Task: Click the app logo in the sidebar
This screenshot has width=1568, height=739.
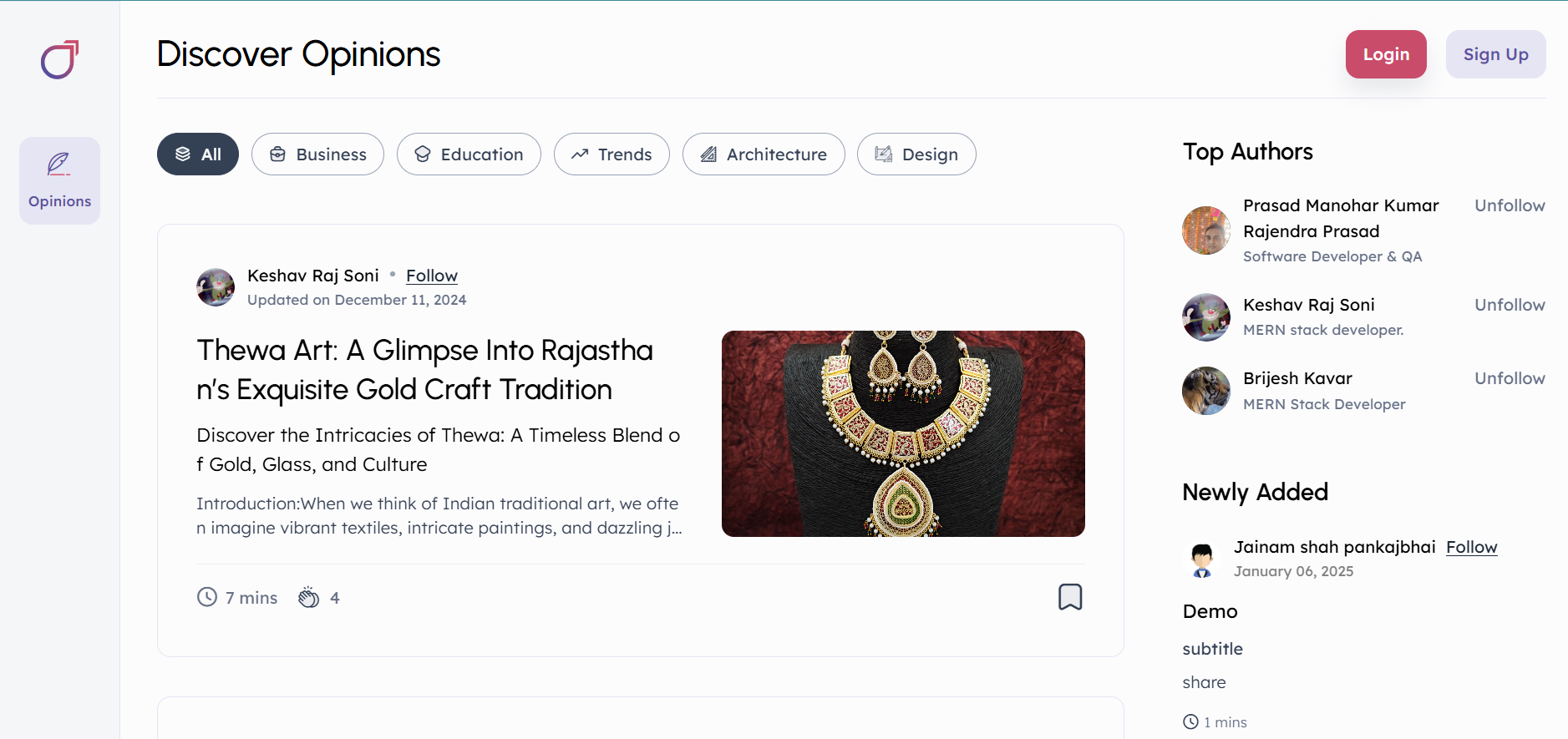Action: tap(59, 60)
